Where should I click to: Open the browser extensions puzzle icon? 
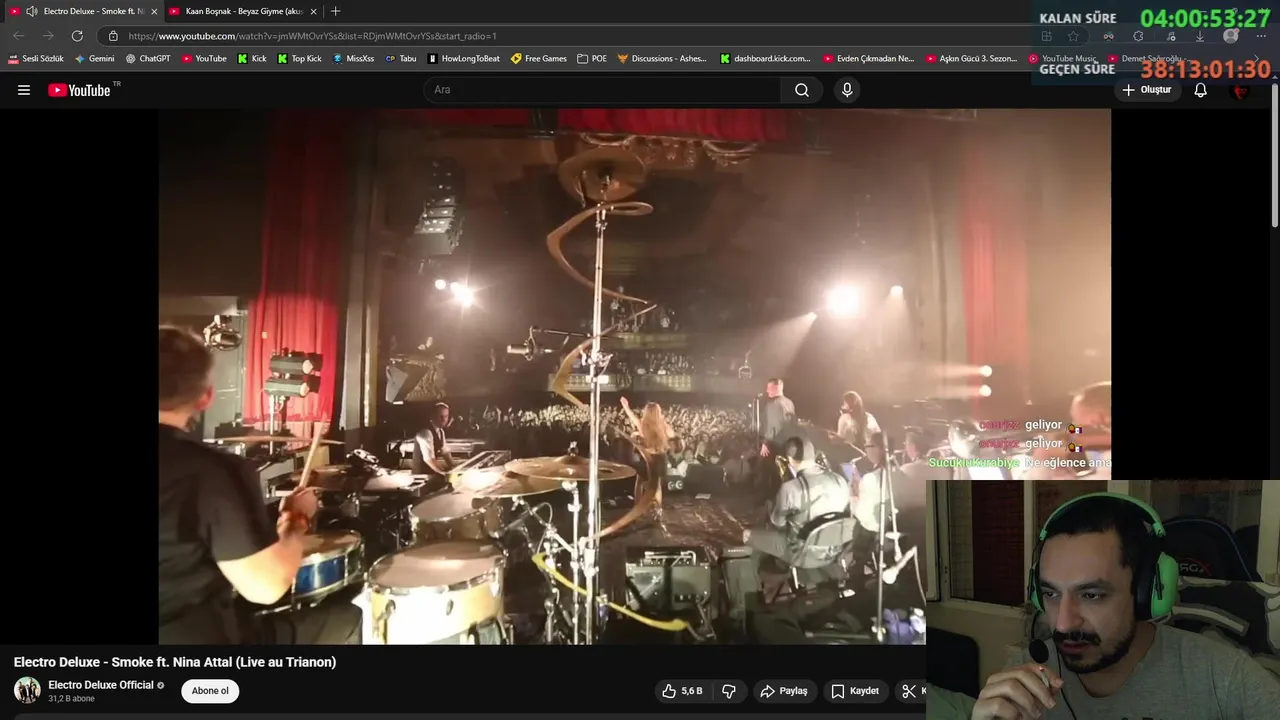tap(1138, 36)
